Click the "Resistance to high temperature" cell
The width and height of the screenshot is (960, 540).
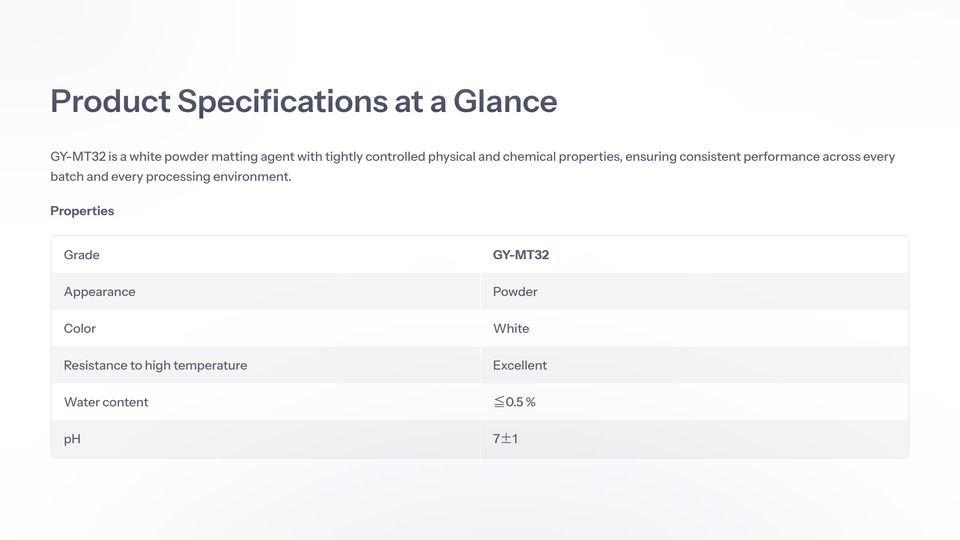pyautogui.click(x=155, y=365)
